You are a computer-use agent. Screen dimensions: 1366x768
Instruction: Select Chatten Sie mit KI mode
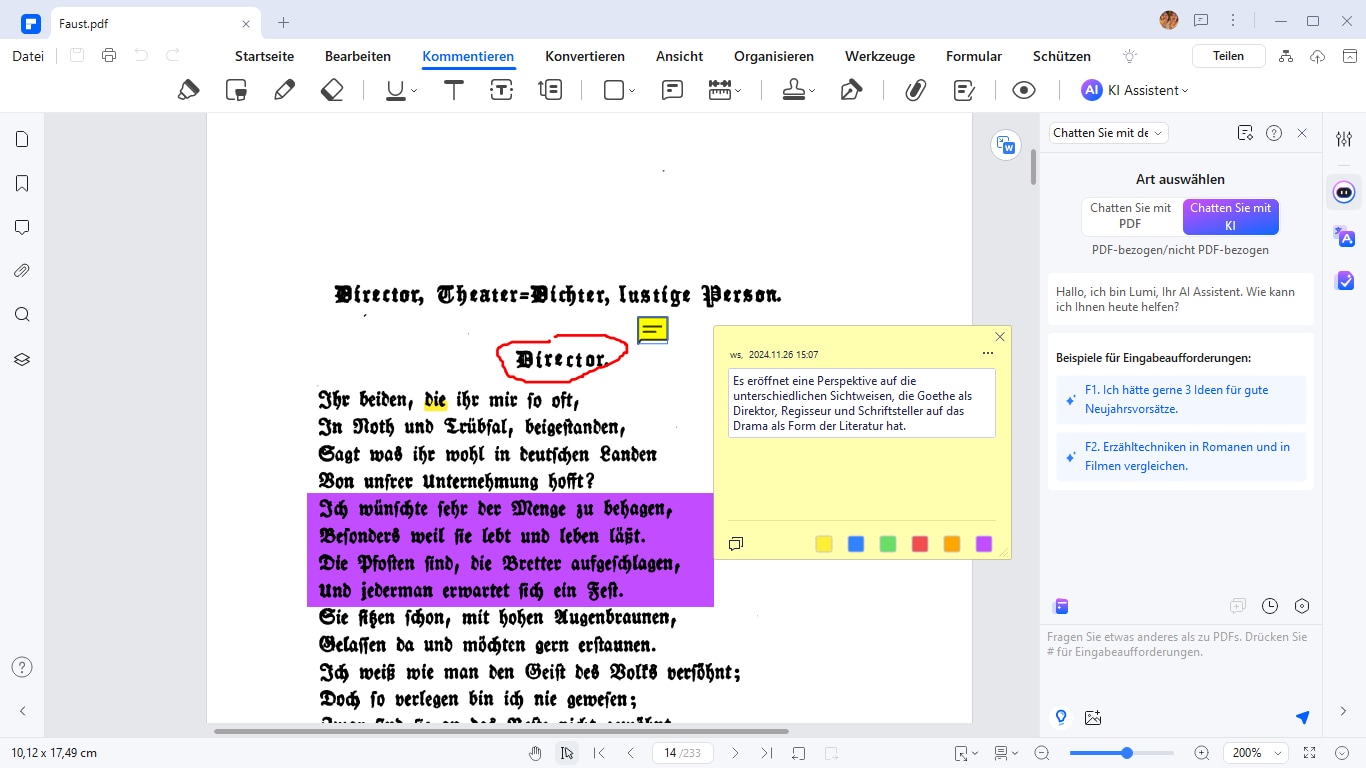pos(1230,216)
